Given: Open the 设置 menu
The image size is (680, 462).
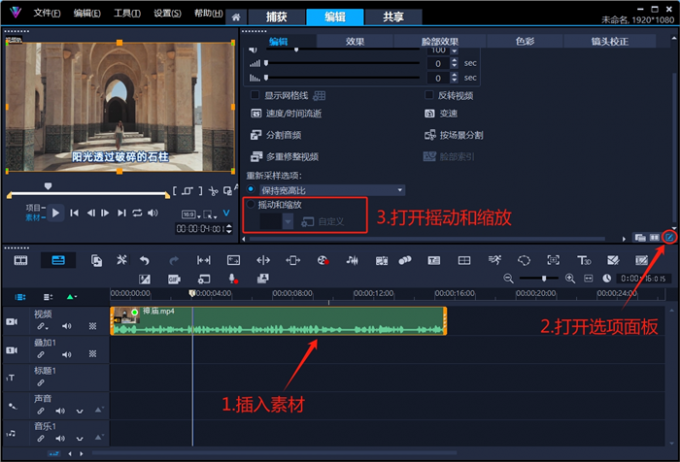Looking at the screenshot, I should (167, 13).
